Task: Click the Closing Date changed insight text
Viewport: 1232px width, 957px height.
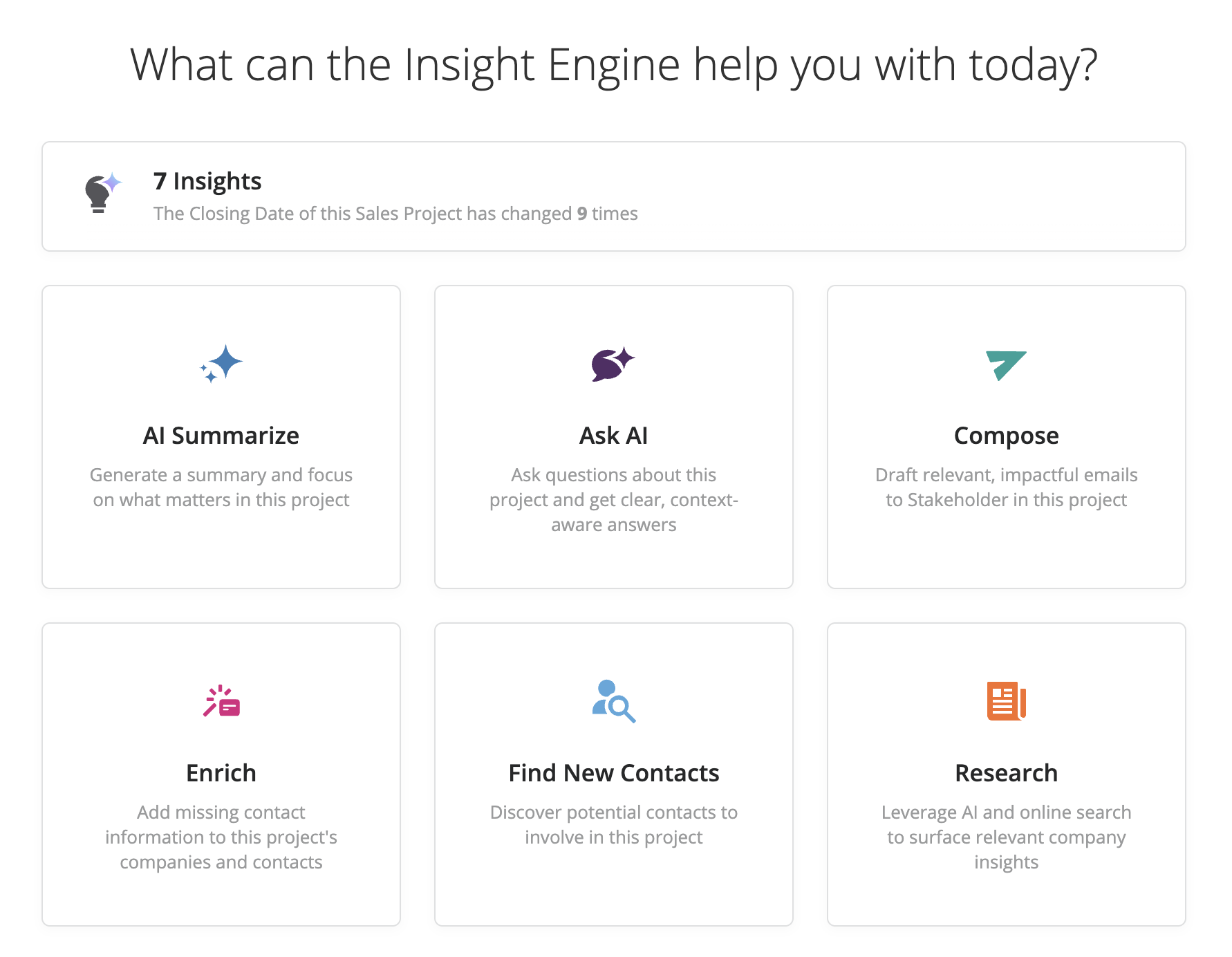Action: pos(395,214)
